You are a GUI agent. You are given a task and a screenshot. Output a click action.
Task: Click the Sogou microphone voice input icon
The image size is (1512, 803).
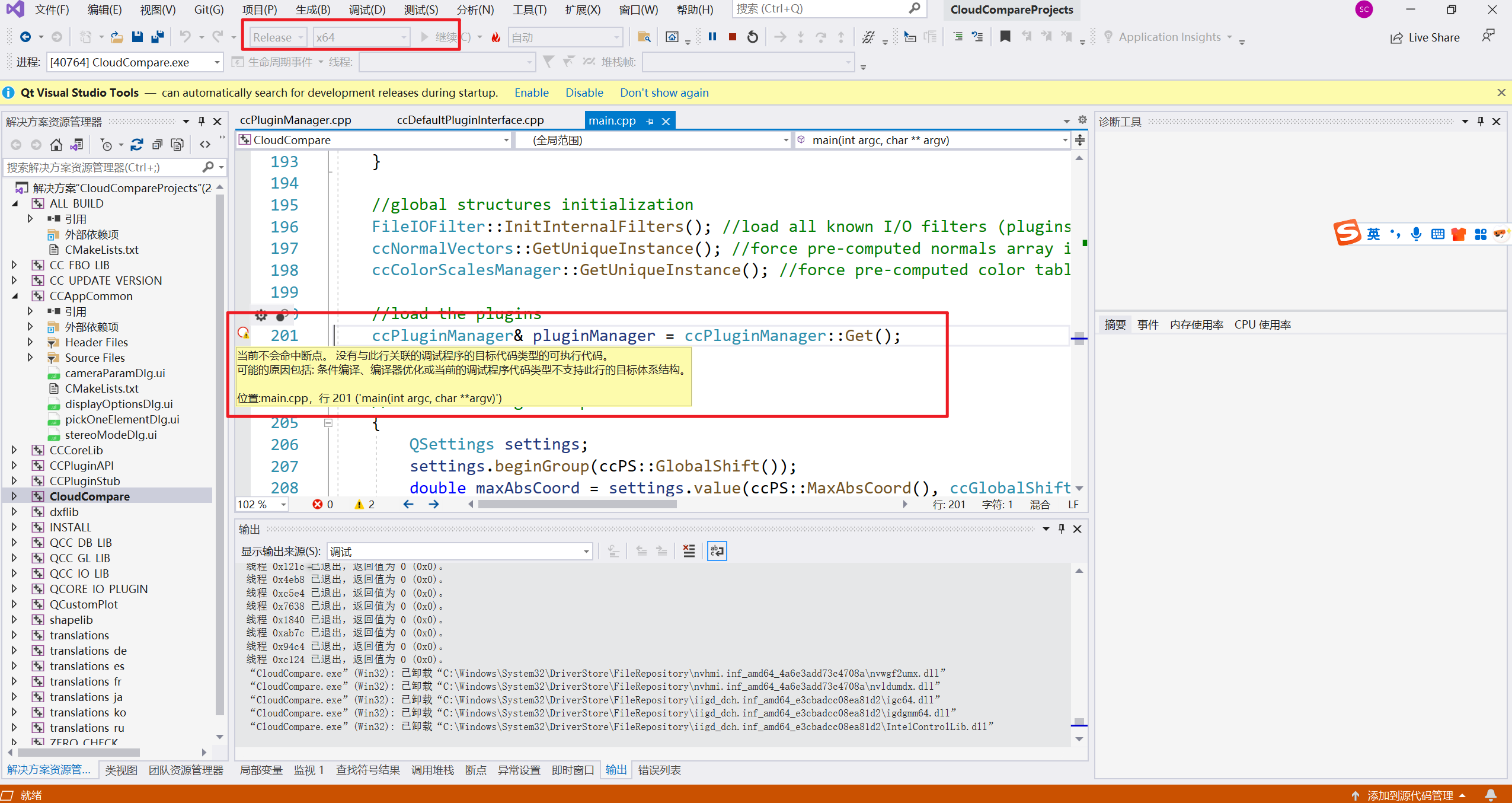pyautogui.click(x=1416, y=234)
